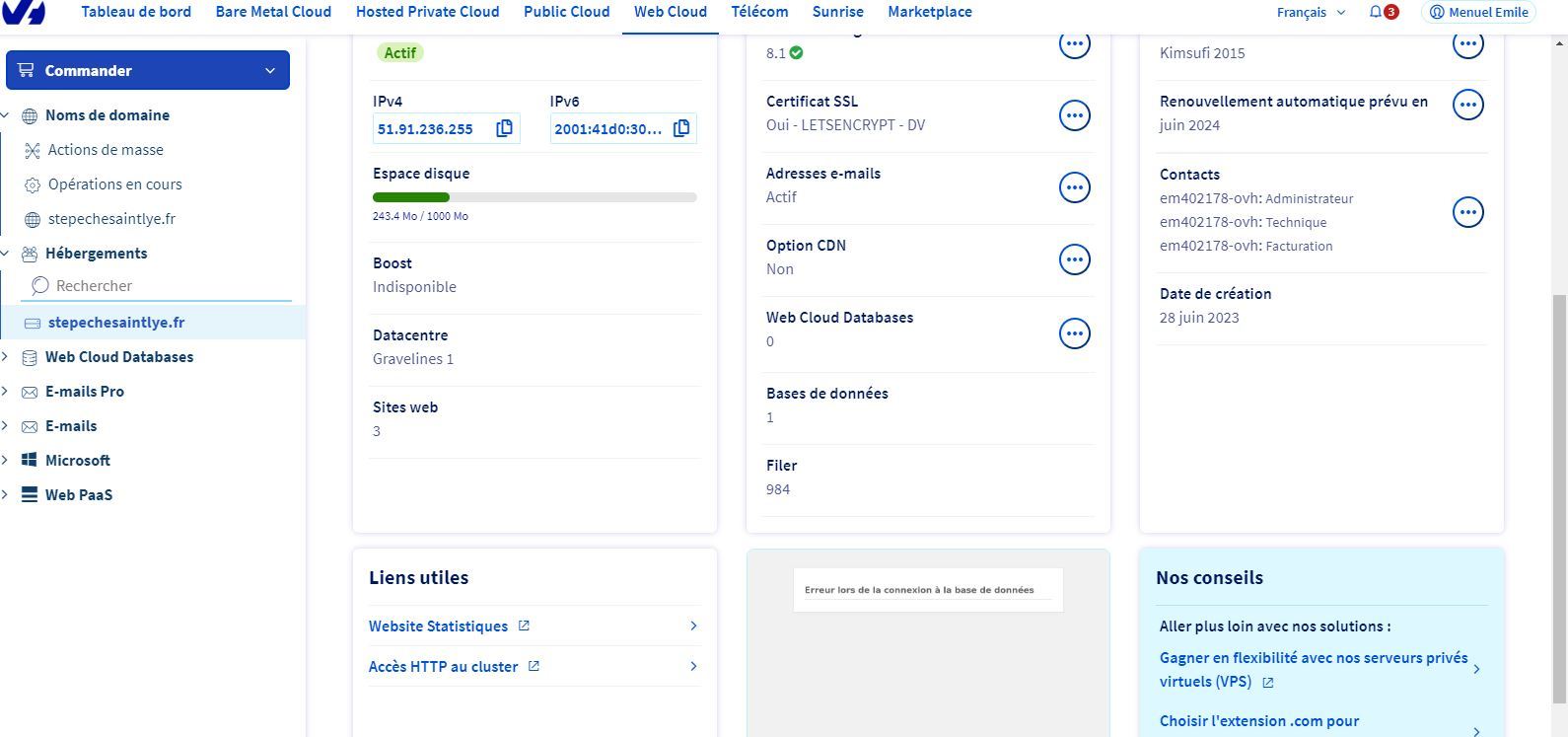Viewport: 1568px width, 737px height.
Task: Open Website Statistiques link
Action: pos(439,626)
